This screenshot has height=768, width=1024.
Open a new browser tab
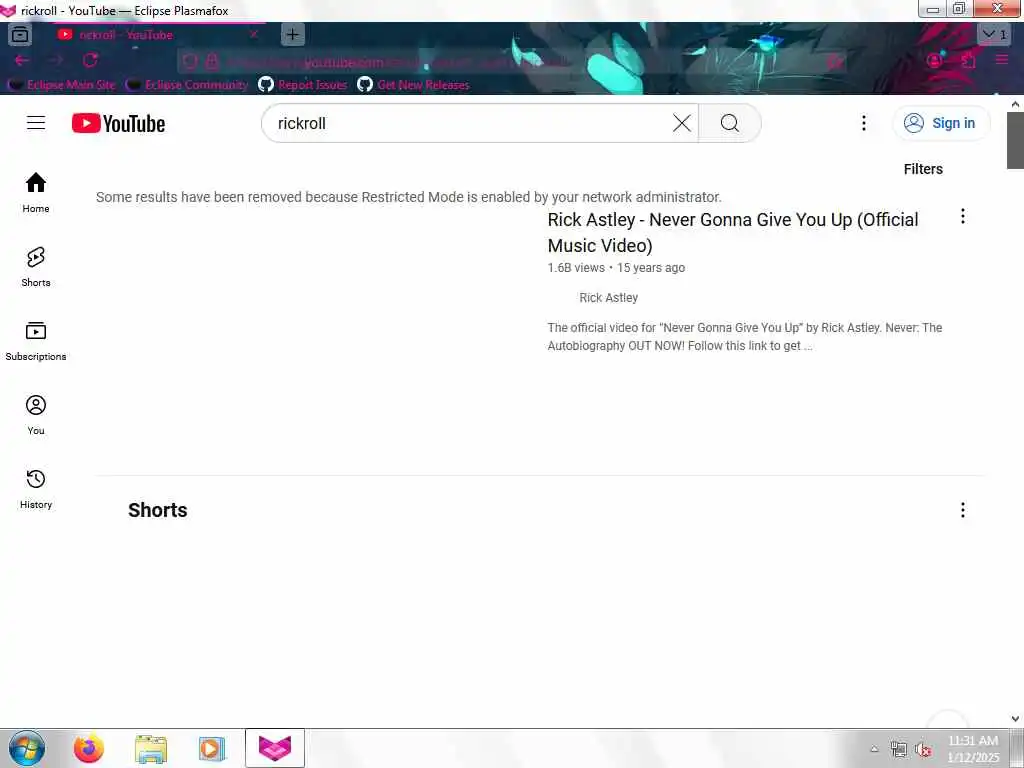point(293,35)
